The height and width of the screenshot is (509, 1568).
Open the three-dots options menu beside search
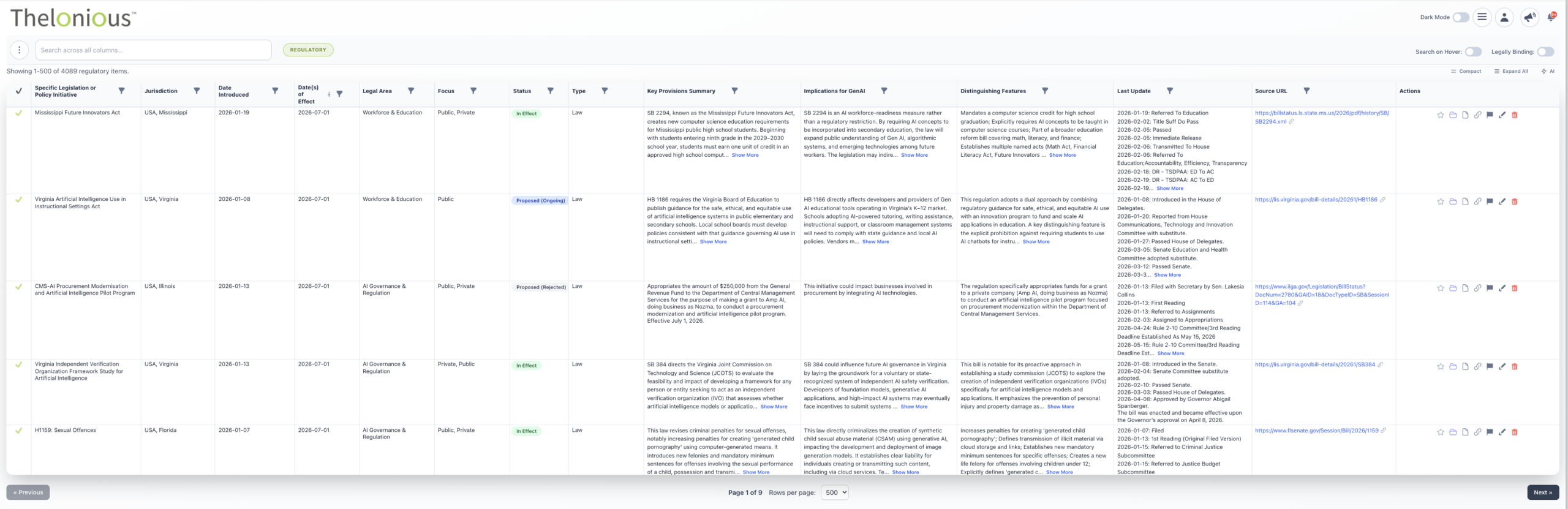click(x=20, y=50)
